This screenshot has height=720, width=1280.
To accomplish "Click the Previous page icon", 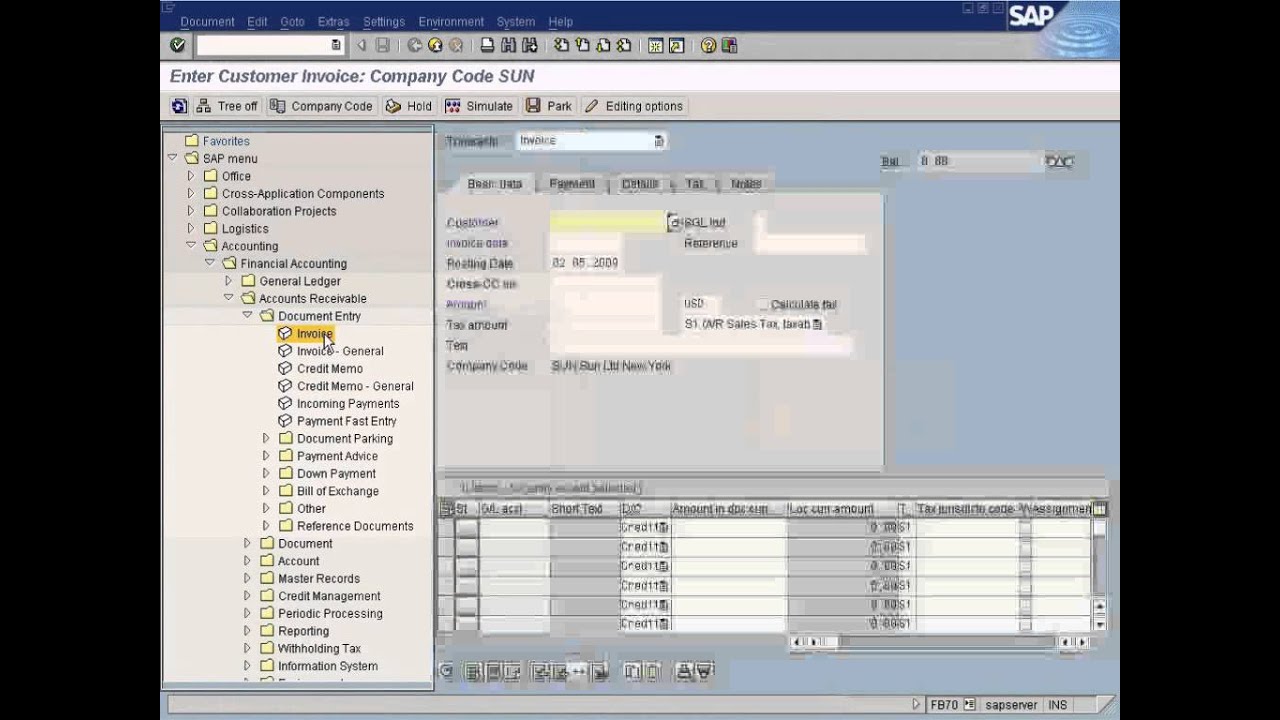I will pyautogui.click(x=582, y=45).
